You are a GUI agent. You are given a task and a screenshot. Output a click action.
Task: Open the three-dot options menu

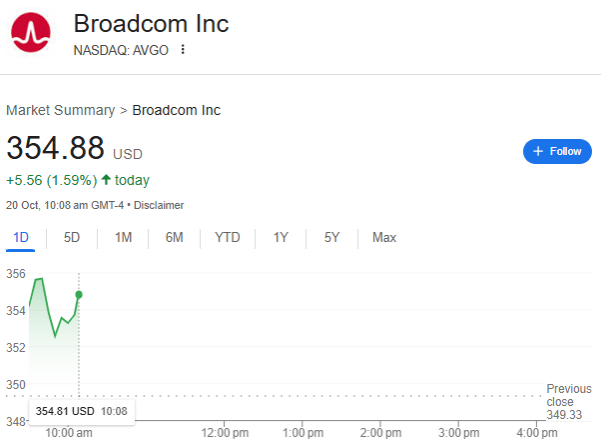point(183,50)
